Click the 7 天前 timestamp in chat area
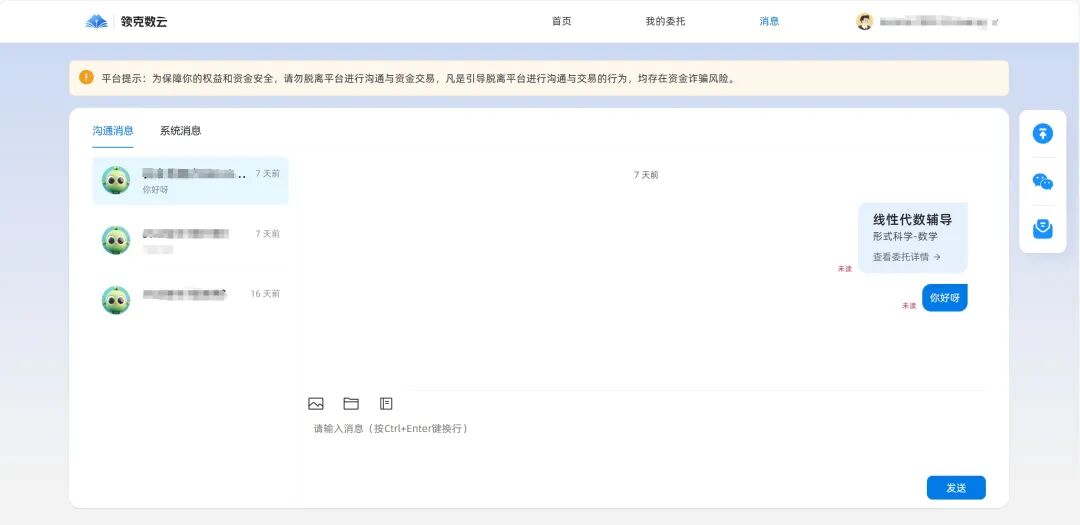1080x525 pixels. pos(646,175)
